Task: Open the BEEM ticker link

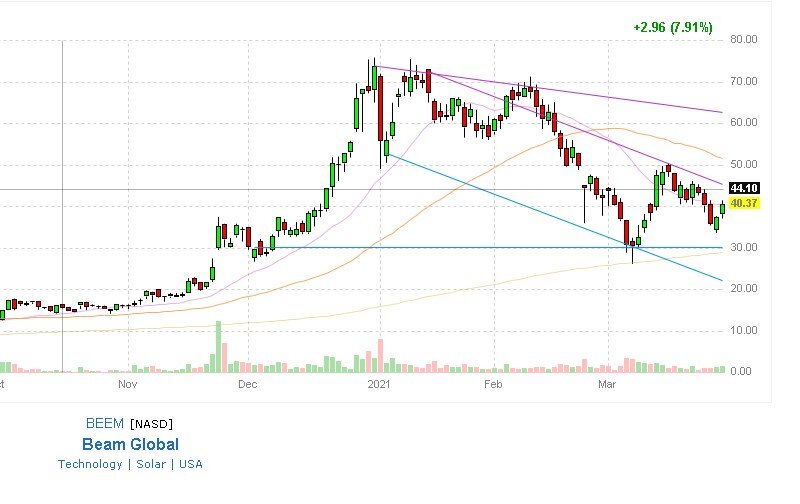Action: (105, 423)
